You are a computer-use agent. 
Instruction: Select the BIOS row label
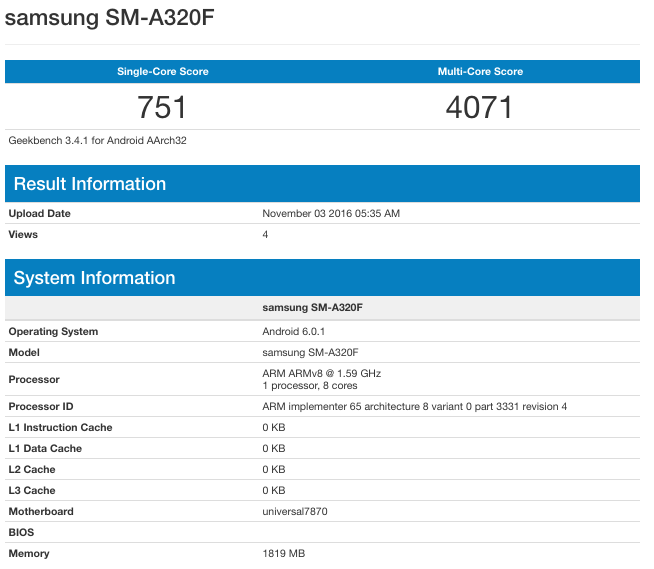(x=21, y=533)
